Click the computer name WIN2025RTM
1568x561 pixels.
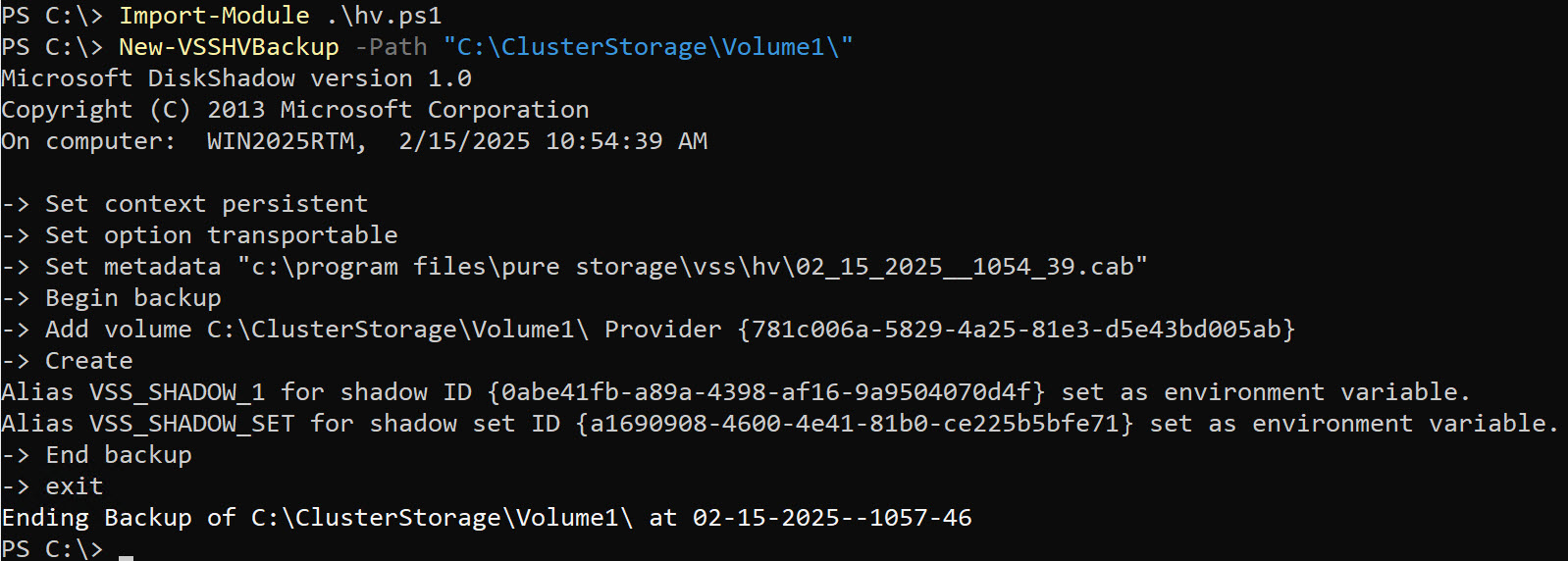281,141
